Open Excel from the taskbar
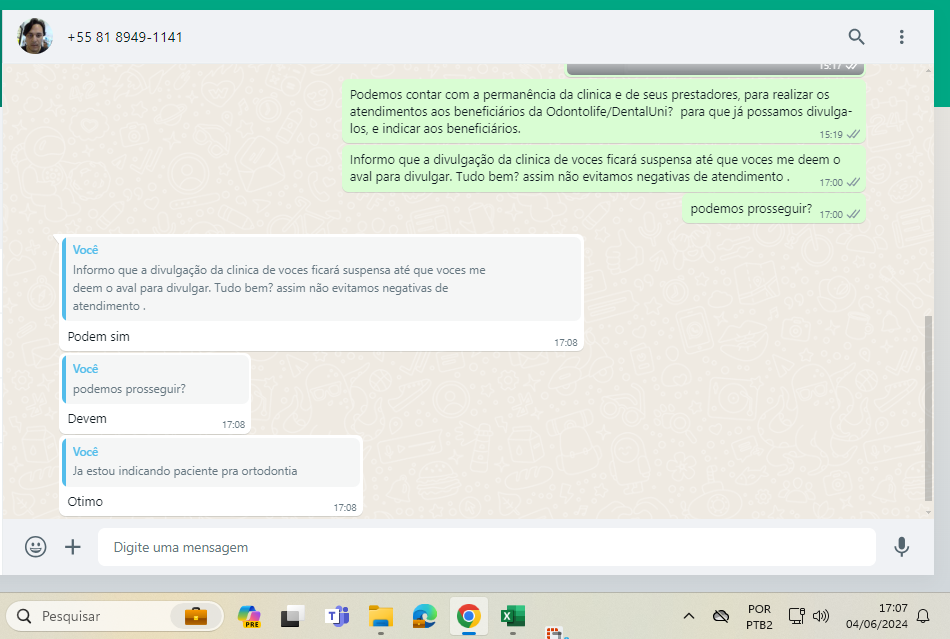The image size is (950, 639). (513, 616)
